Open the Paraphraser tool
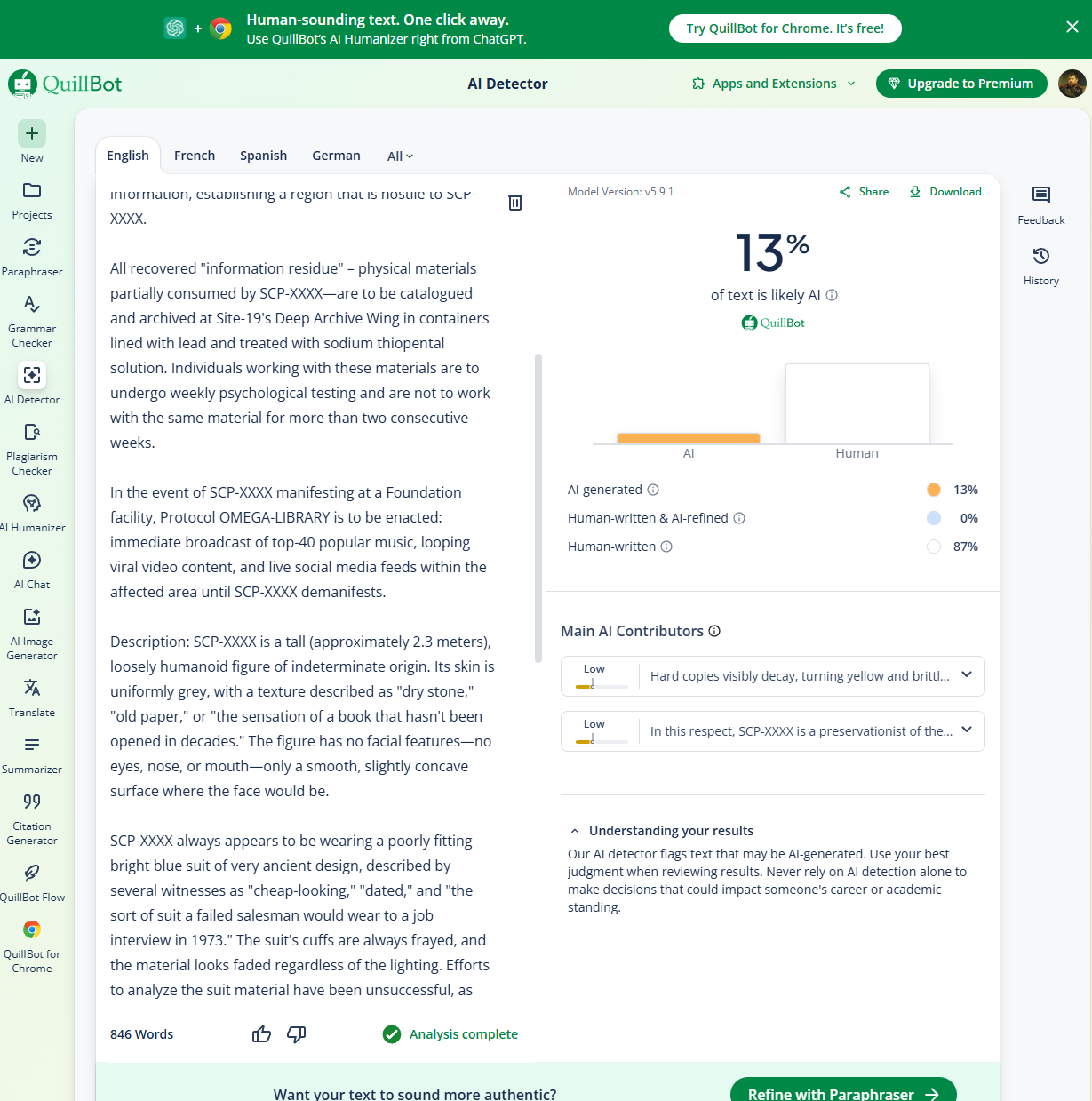Screen dimensions: 1092x1101 click(32, 256)
